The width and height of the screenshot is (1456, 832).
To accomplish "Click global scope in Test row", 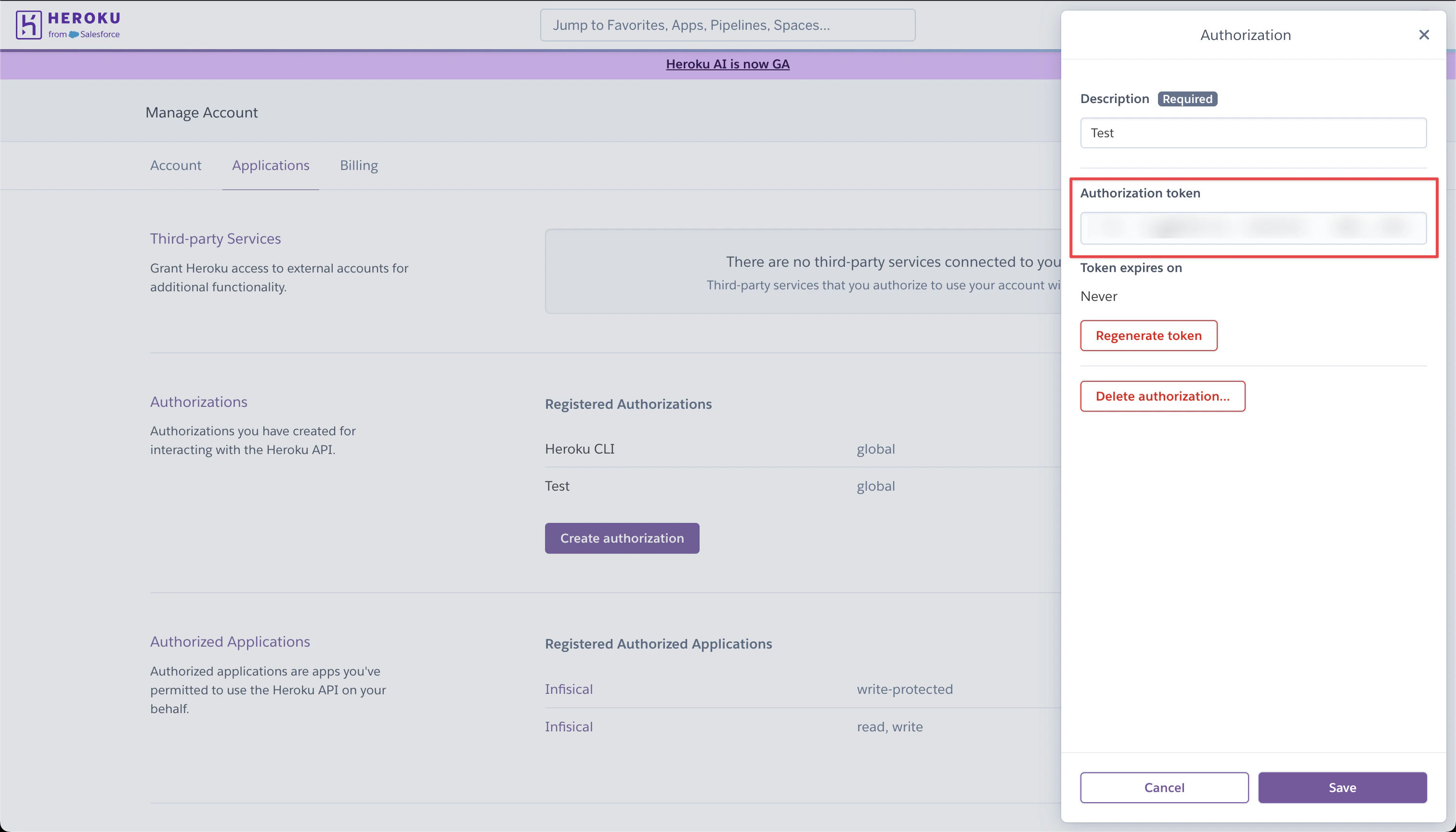I will coord(875,486).
